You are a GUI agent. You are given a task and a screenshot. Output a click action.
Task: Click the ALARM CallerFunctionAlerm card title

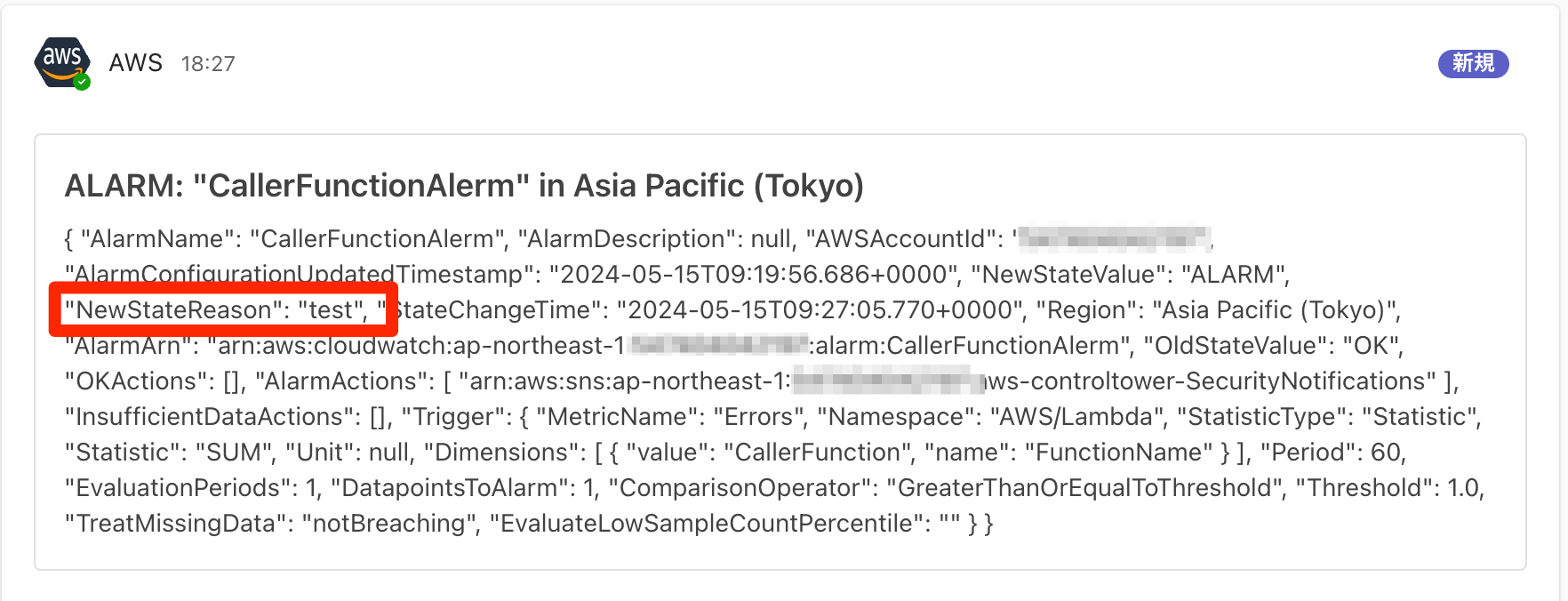[x=464, y=185]
